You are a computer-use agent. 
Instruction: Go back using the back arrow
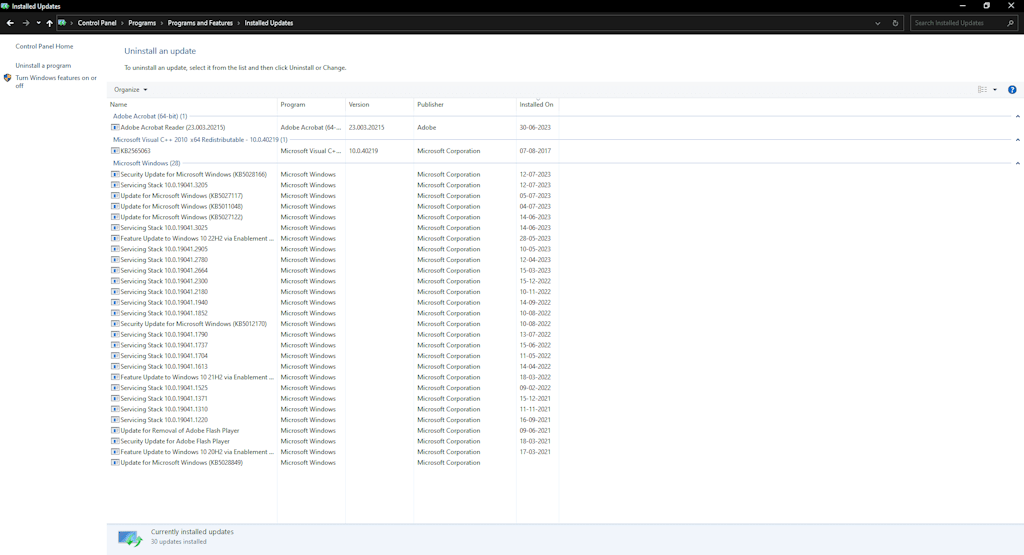[10, 23]
